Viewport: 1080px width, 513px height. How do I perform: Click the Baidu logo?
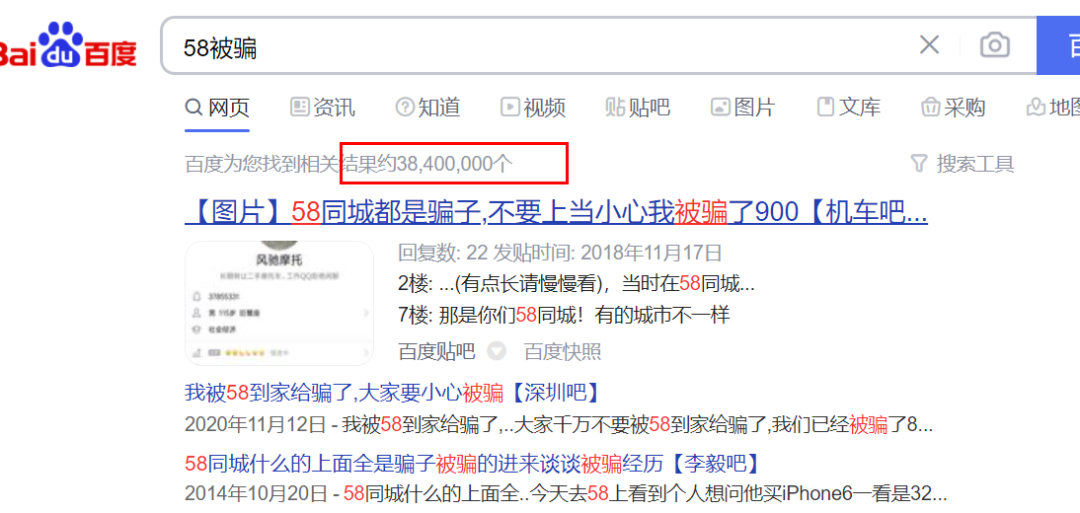point(68,45)
